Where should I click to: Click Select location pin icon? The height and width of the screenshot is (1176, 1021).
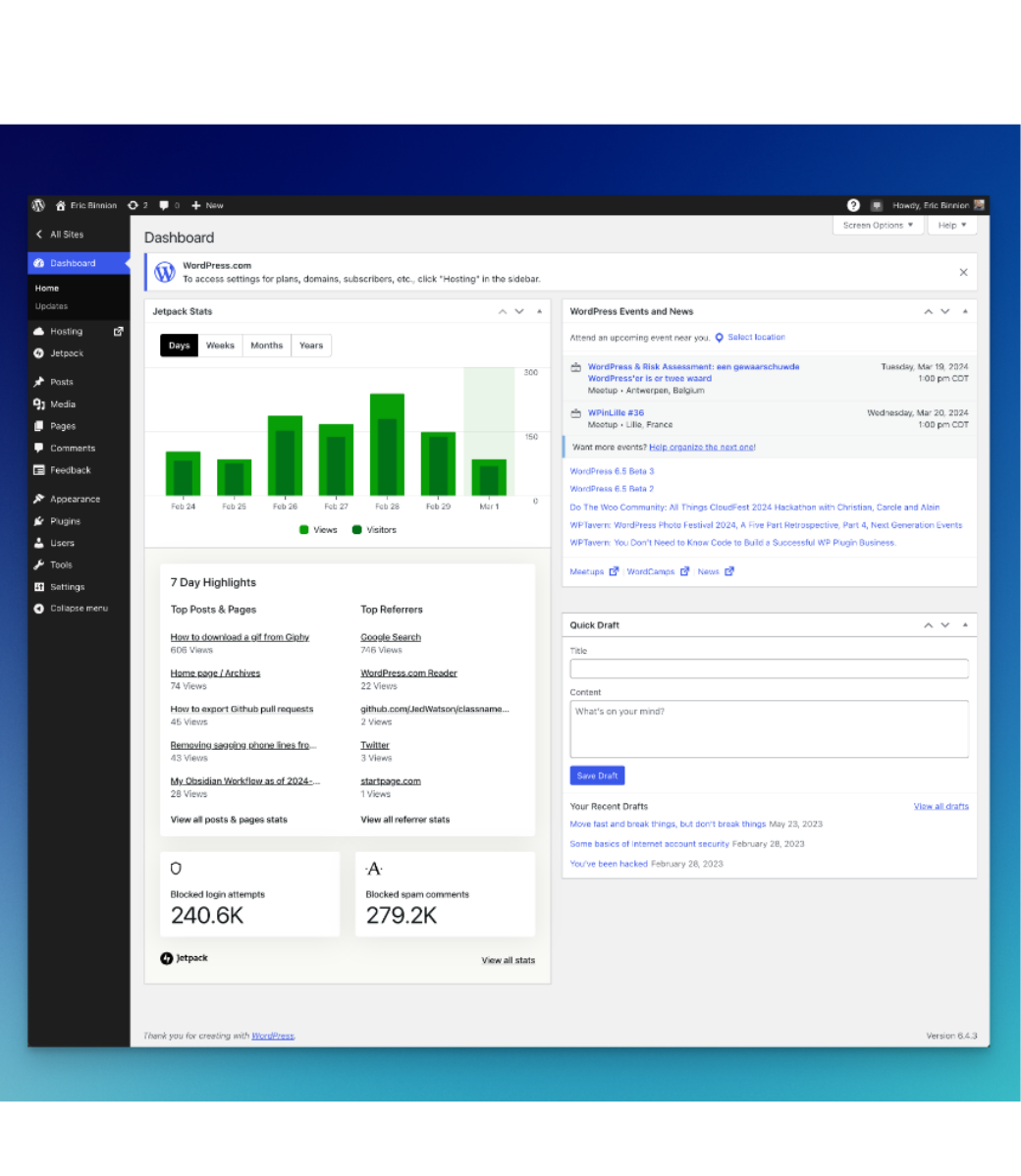coord(720,338)
